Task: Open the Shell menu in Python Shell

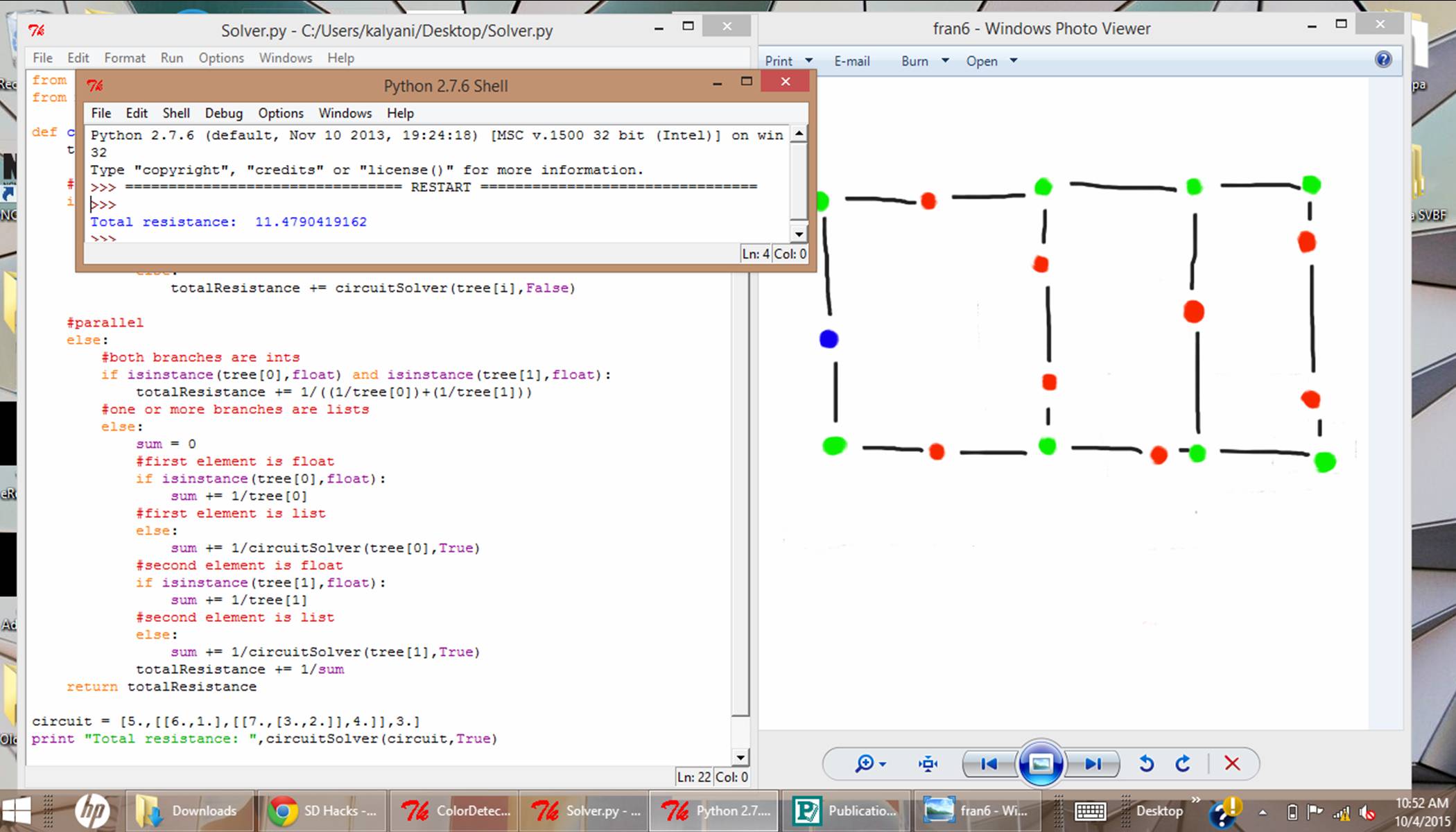Action: pyautogui.click(x=176, y=113)
